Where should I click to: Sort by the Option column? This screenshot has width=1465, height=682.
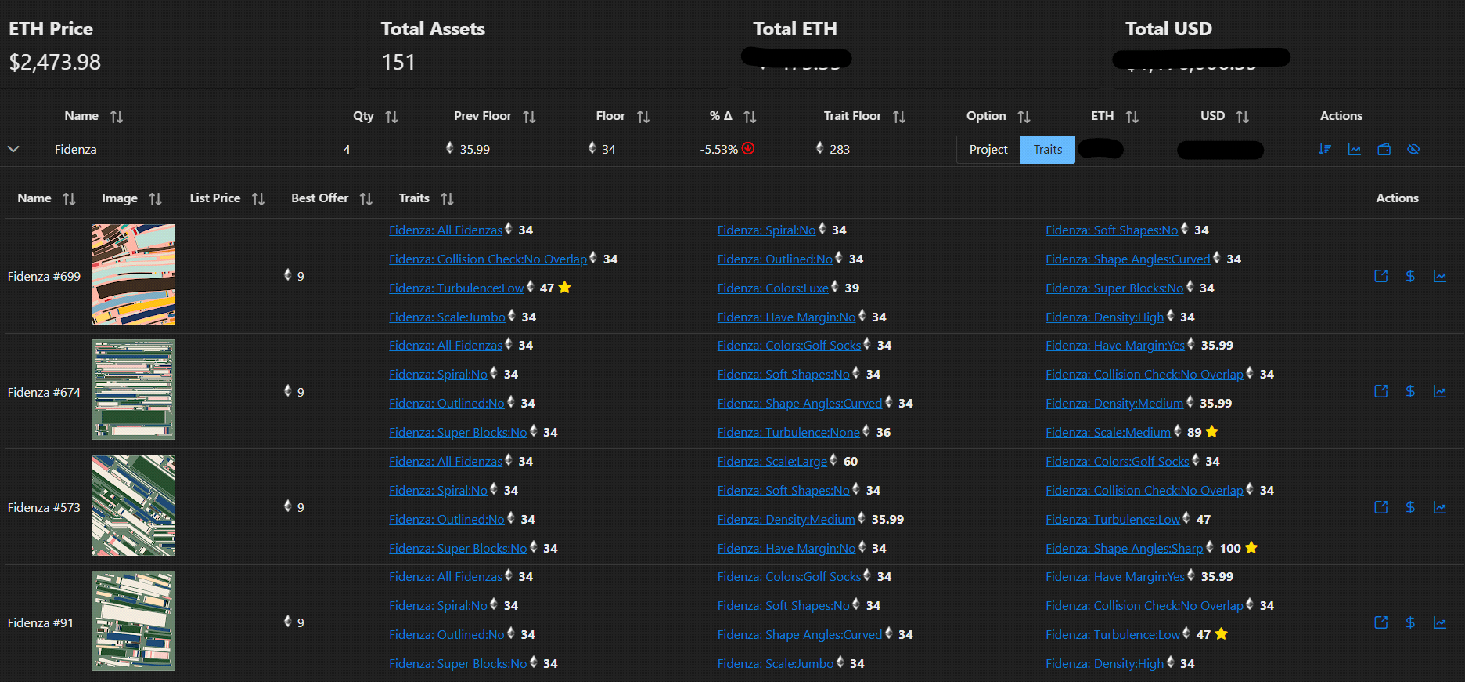1024,117
